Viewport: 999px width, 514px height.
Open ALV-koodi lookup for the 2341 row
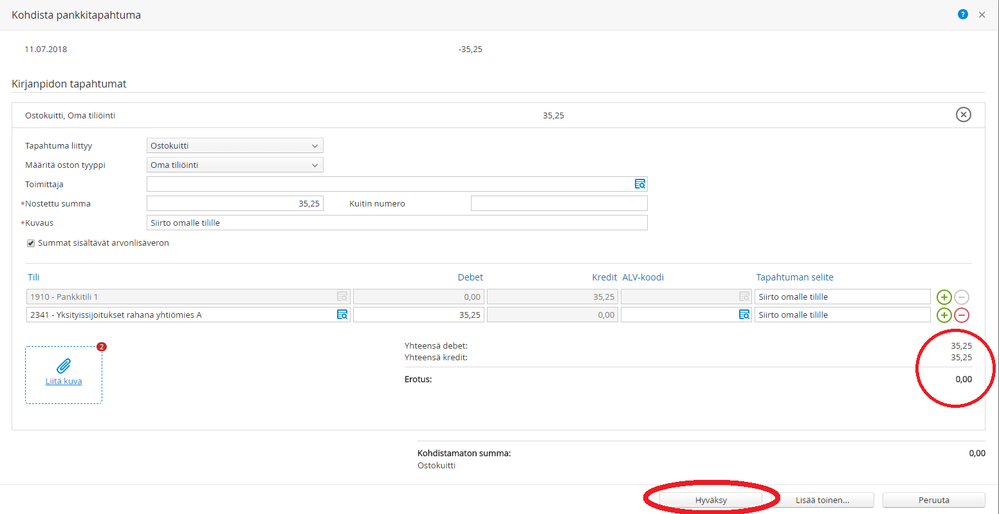744,315
